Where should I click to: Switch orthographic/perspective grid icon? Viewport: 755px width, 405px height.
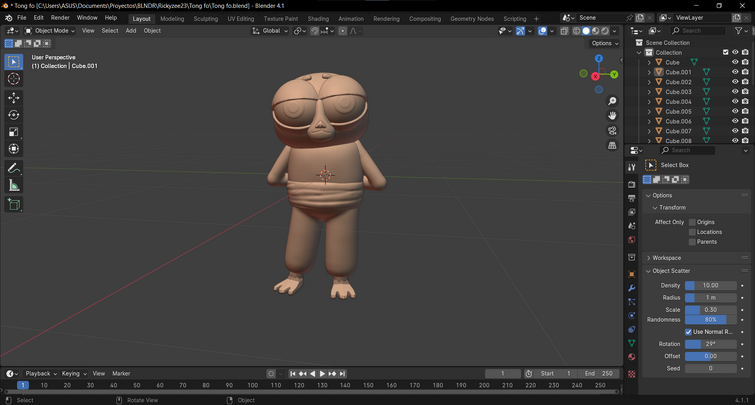pos(612,145)
